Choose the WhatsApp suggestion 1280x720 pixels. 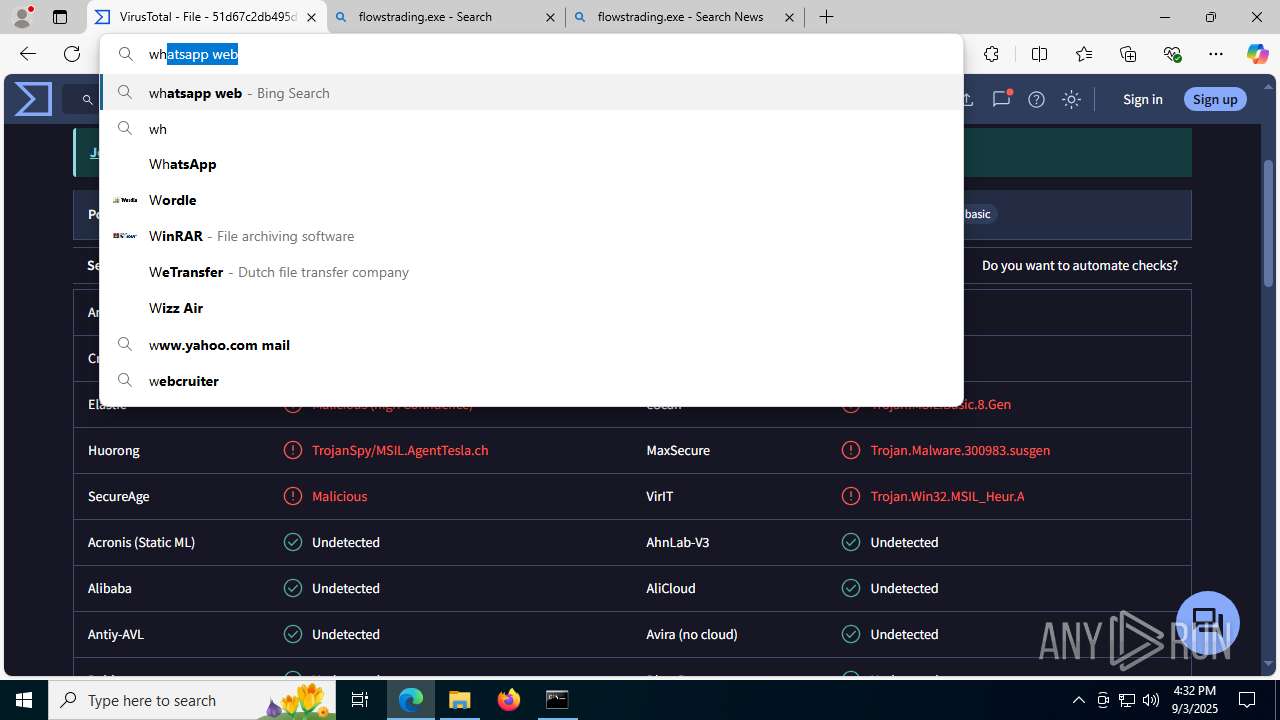(x=531, y=164)
